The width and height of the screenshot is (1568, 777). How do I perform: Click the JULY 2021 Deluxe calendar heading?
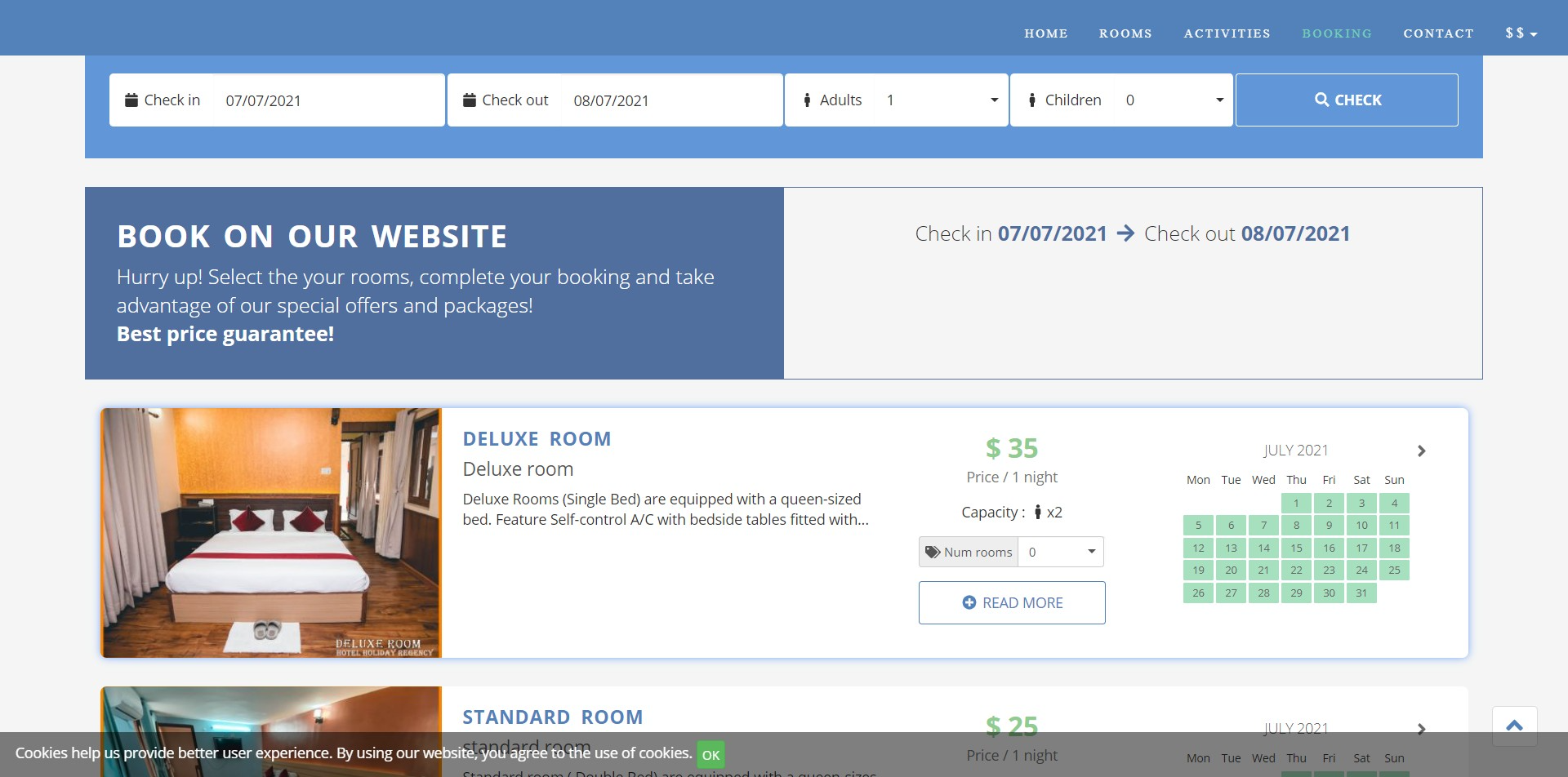1296,451
